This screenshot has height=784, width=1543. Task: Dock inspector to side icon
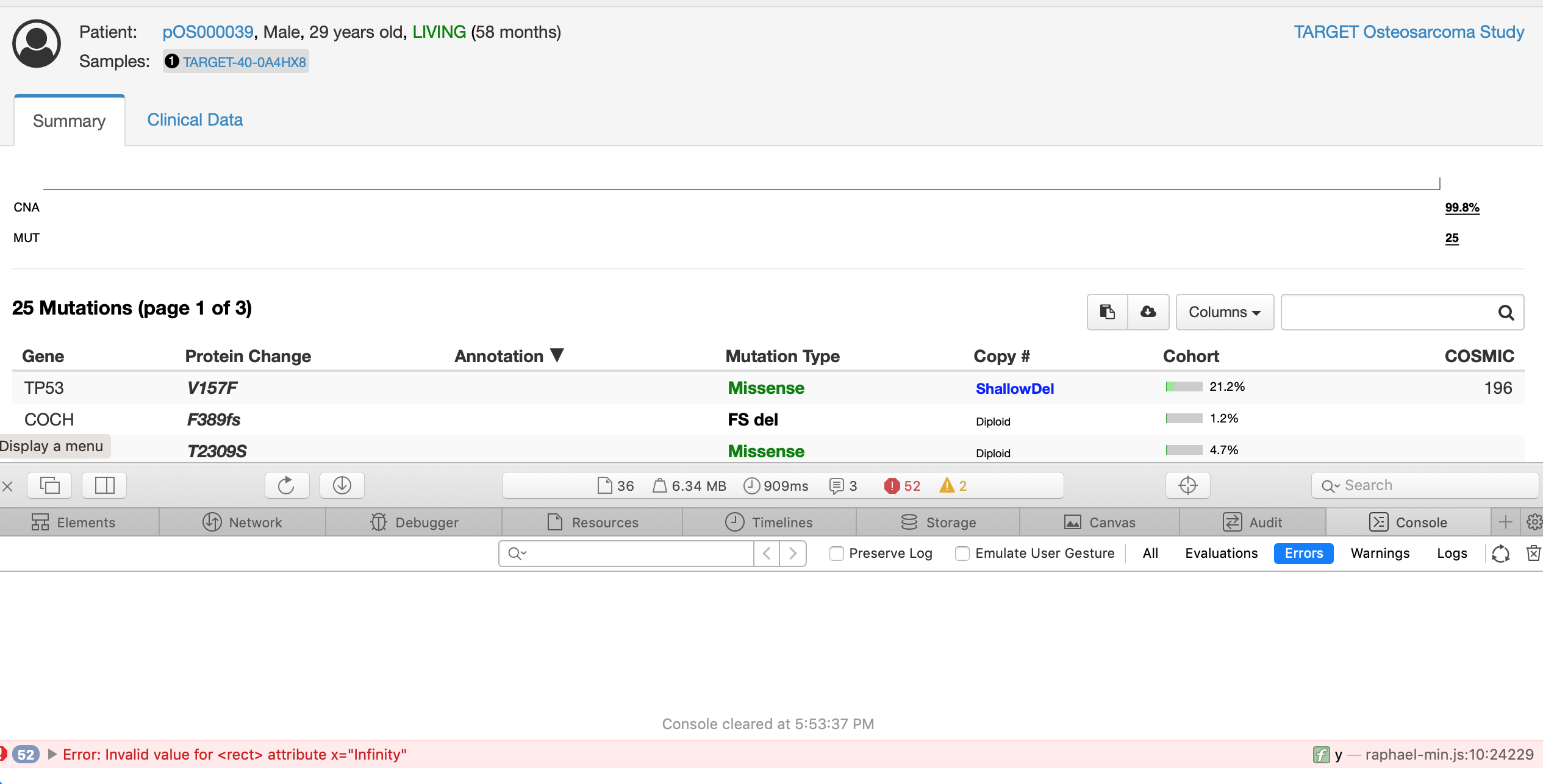(x=104, y=485)
